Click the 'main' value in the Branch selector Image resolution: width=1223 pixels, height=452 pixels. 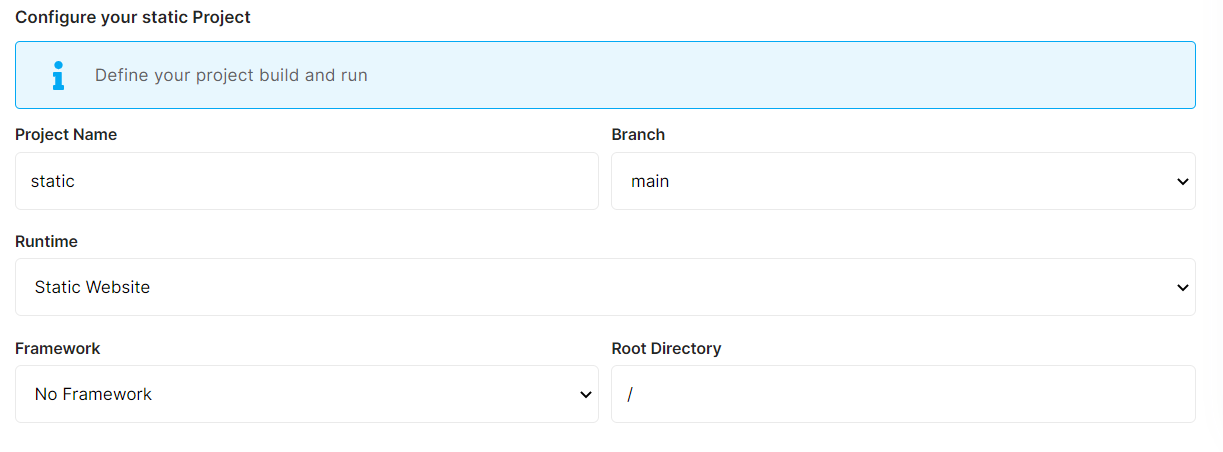[x=650, y=181]
